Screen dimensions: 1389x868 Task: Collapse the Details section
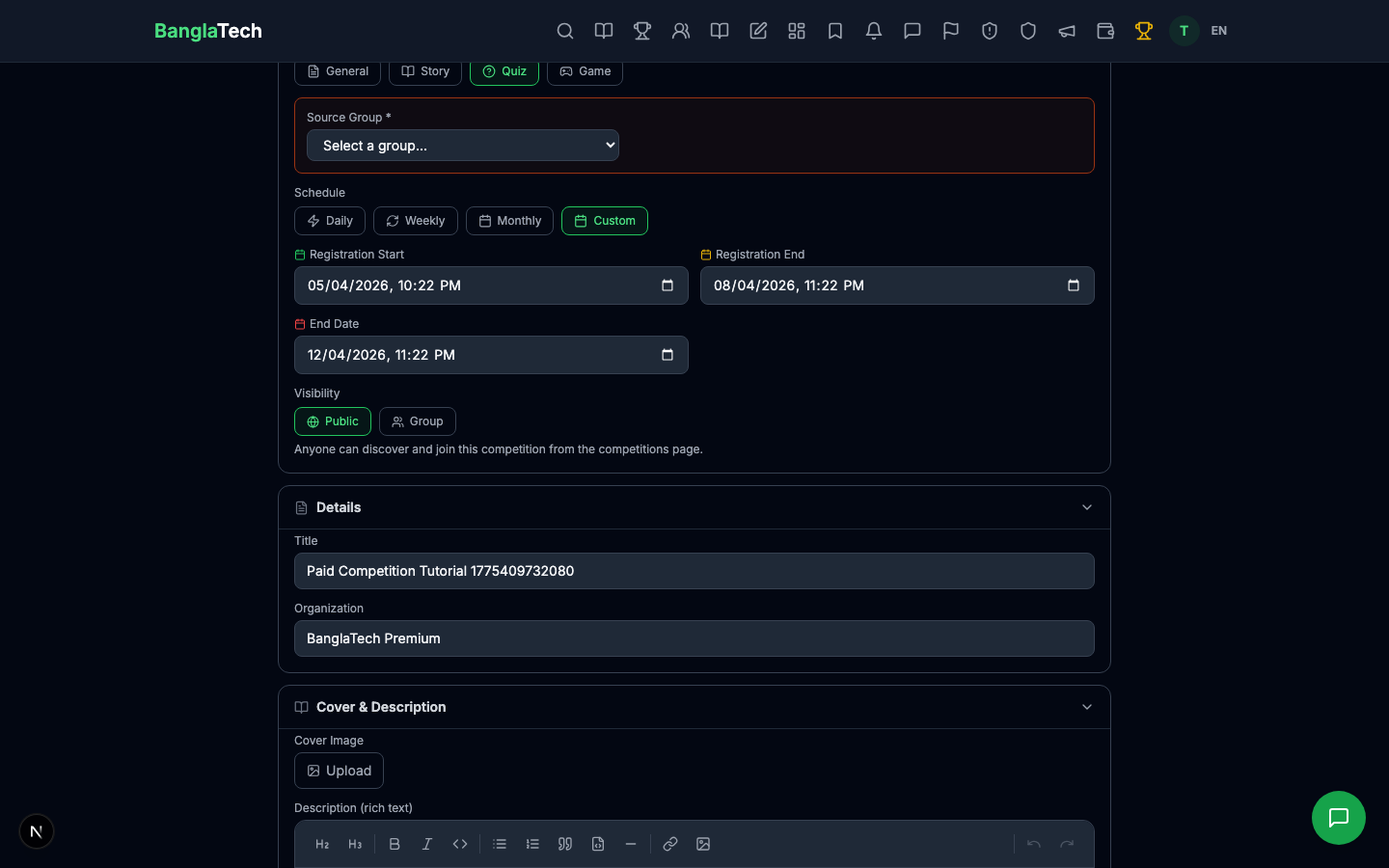pos(1087,507)
